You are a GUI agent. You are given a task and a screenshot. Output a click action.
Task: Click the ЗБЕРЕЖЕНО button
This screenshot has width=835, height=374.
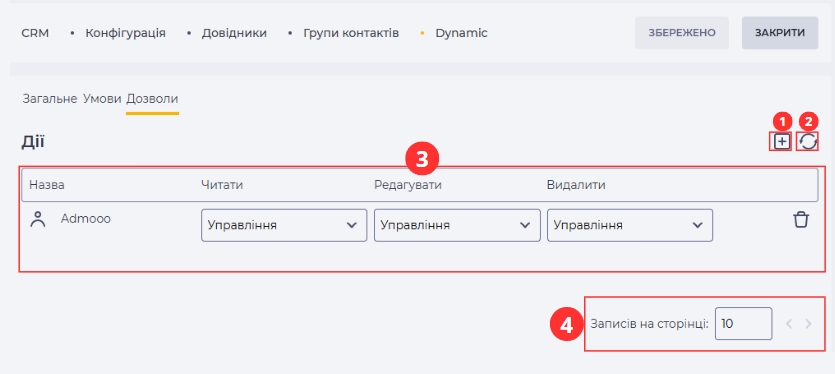(682, 32)
